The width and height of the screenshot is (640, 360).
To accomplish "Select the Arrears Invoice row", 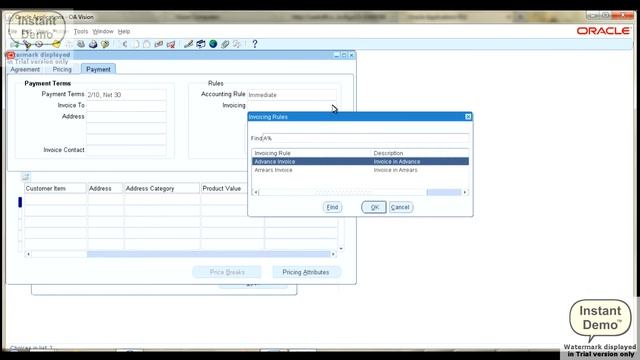I will click(x=360, y=170).
